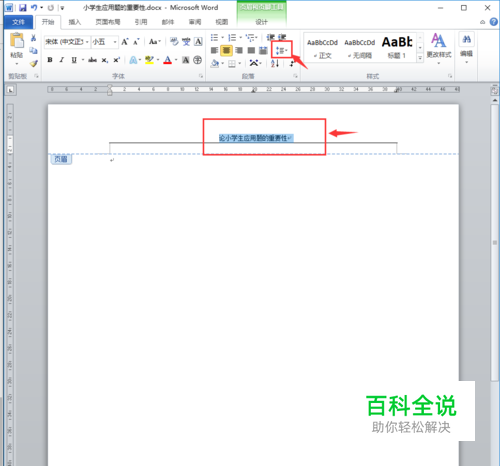Viewport: 500px width, 466px height.
Task: Apply red font color
Action: click(168, 60)
